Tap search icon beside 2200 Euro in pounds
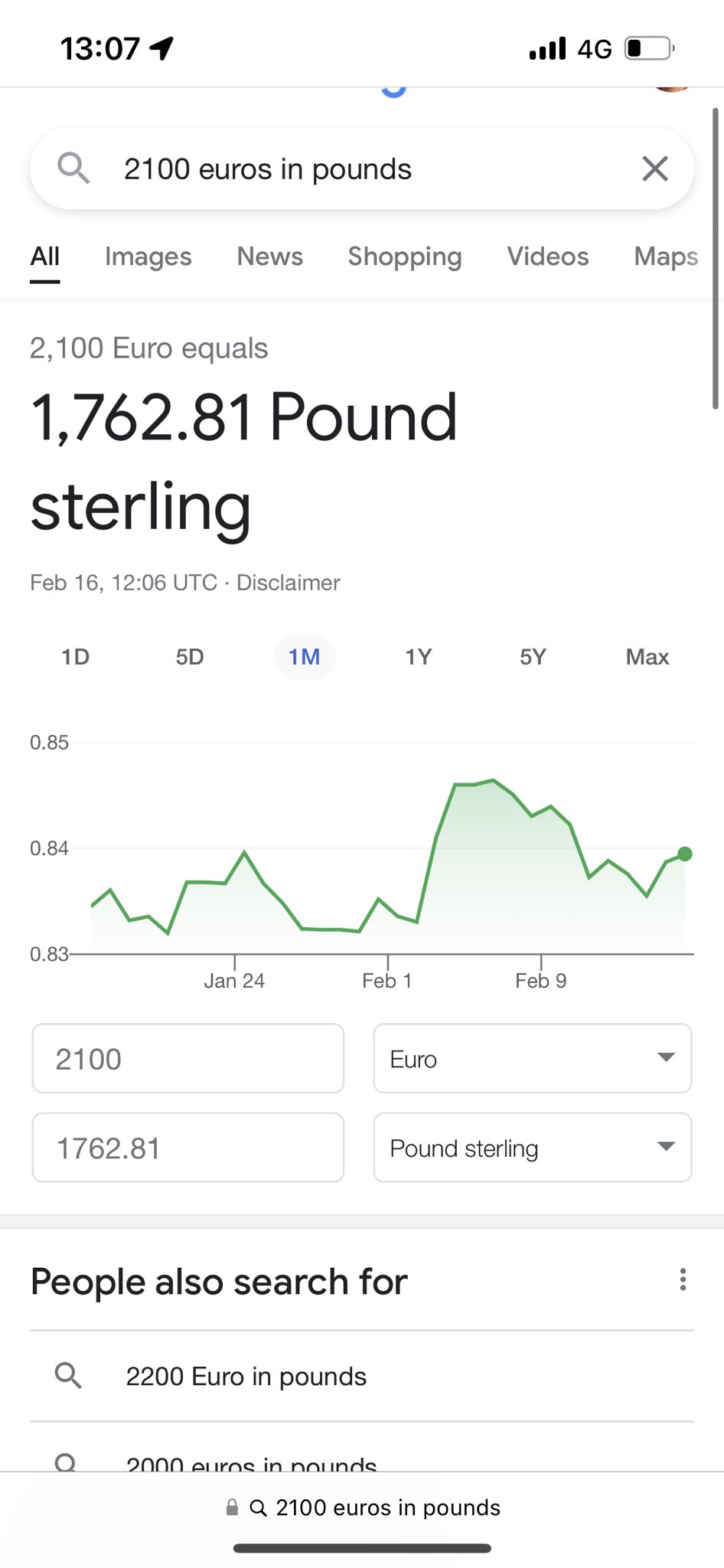This screenshot has height=1568, width=724. [68, 1376]
